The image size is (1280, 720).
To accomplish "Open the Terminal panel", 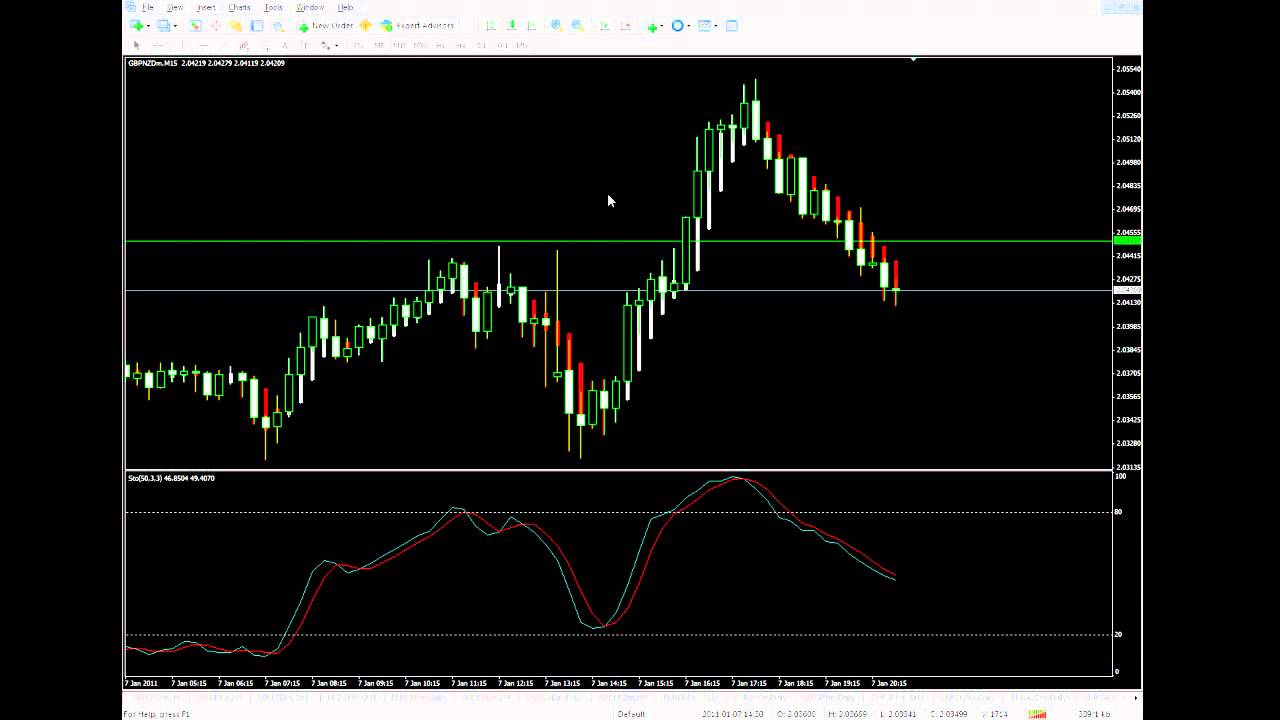I will click(x=256, y=25).
